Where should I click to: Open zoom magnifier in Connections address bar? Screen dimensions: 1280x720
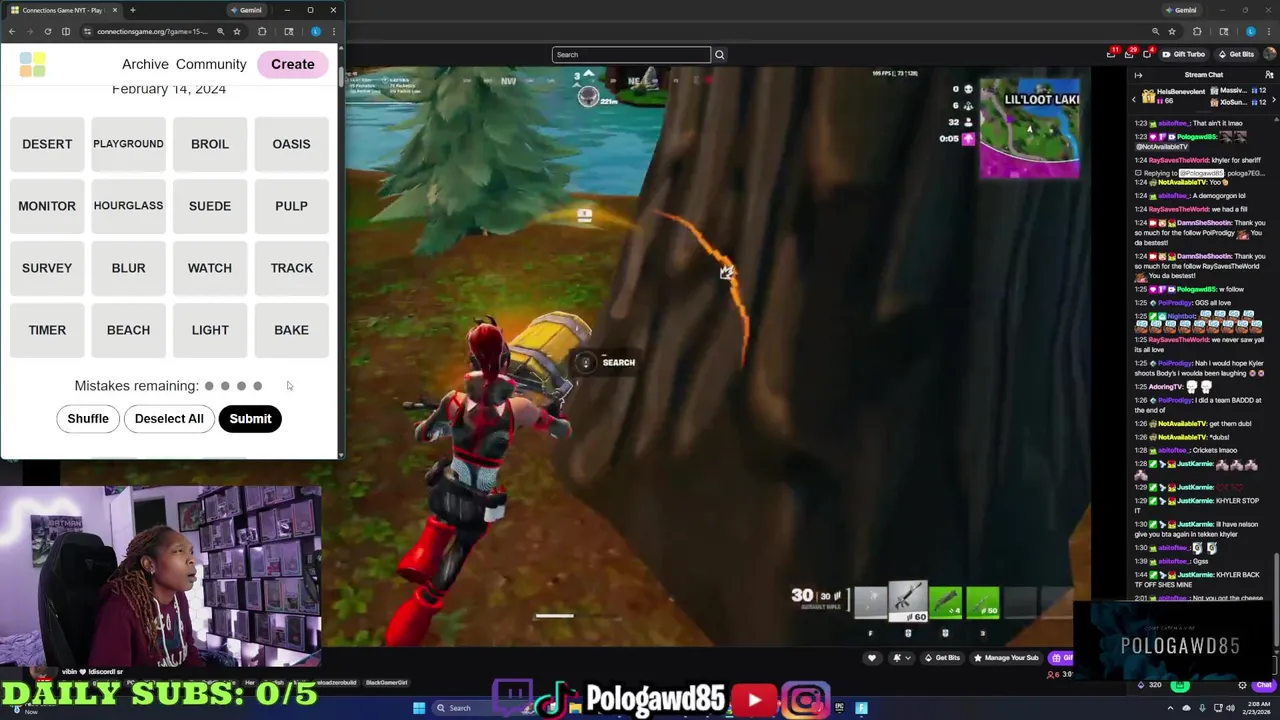tap(220, 31)
